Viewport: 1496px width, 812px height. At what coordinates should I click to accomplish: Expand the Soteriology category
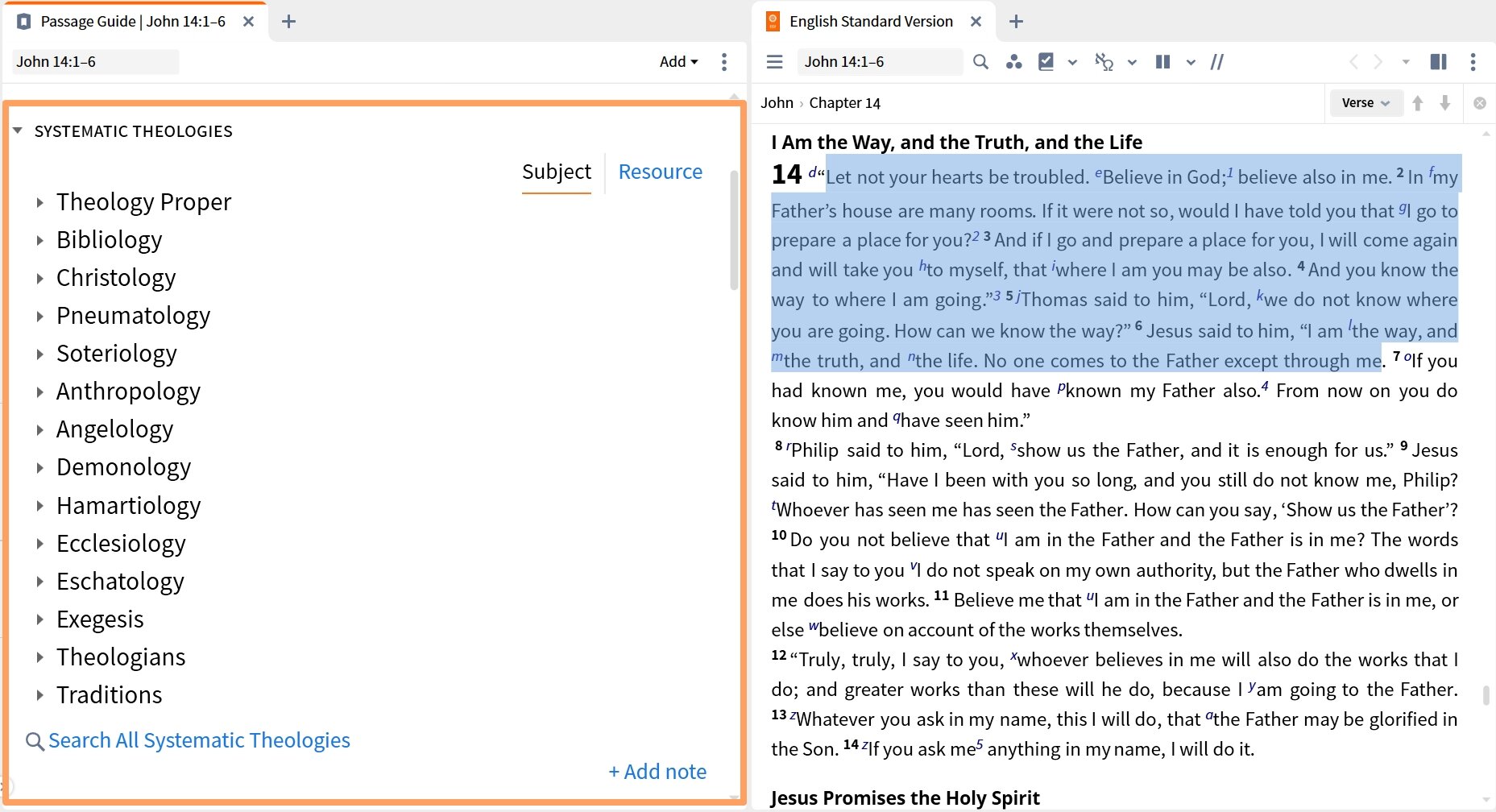click(x=39, y=354)
